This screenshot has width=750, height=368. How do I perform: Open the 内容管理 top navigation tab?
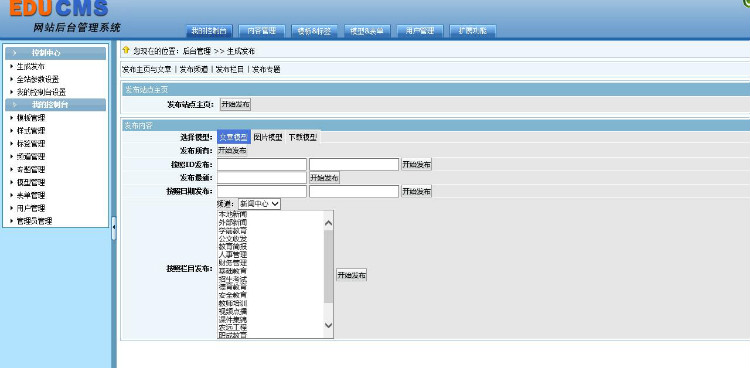[x=261, y=31]
